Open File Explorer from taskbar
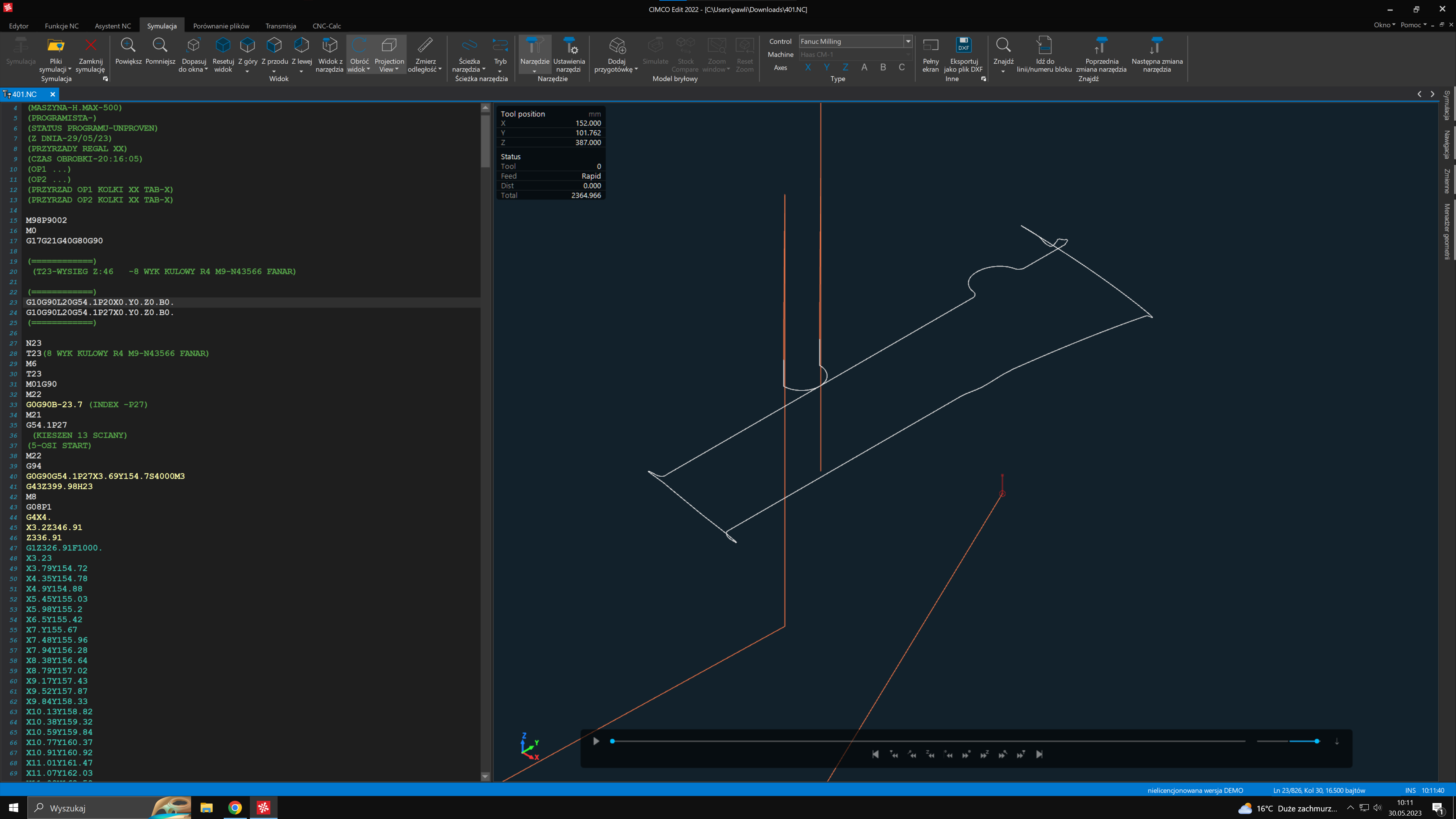The image size is (1456, 819). (x=206, y=808)
